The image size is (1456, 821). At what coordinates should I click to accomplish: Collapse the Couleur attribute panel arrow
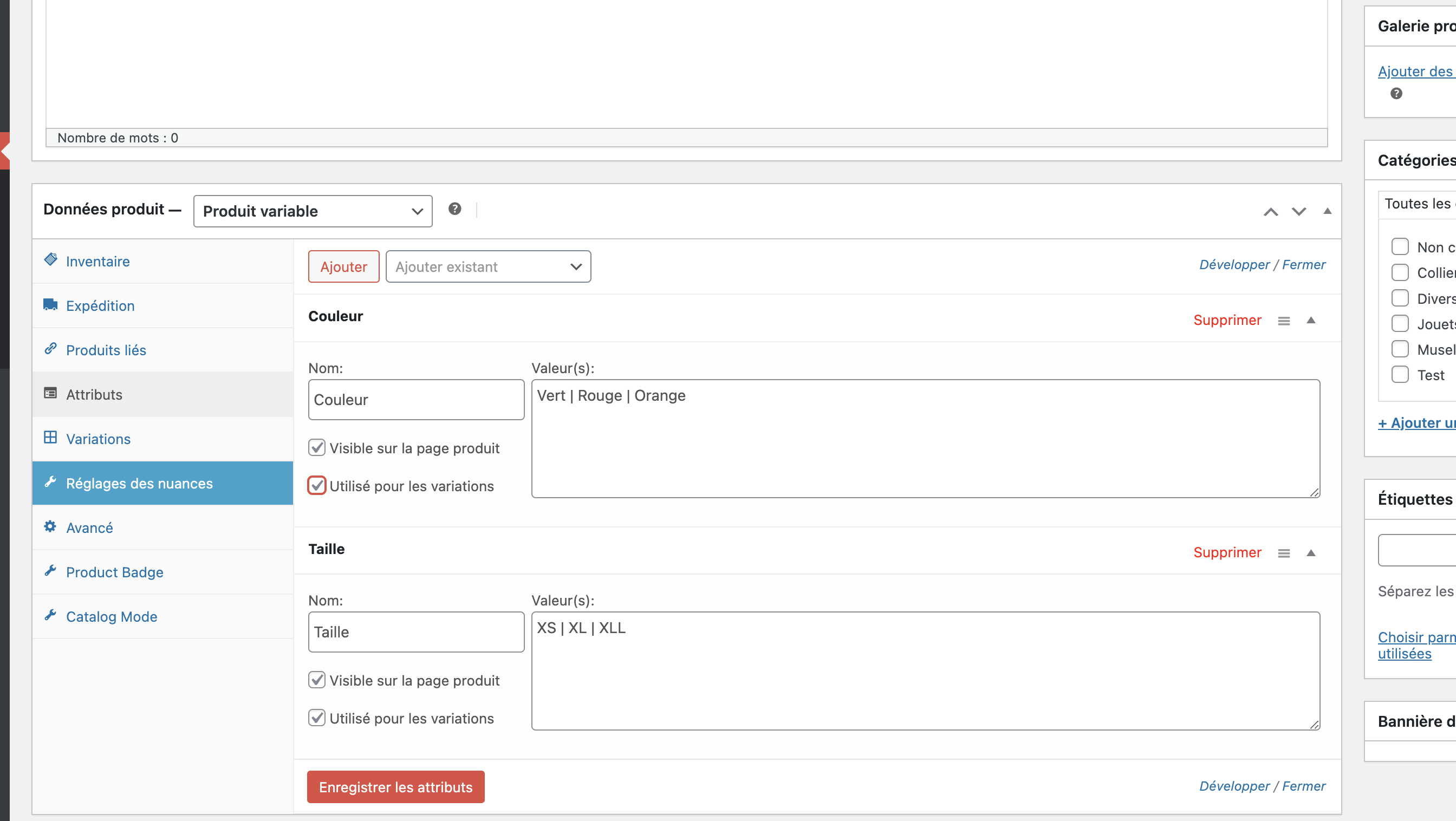tap(1311, 321)
